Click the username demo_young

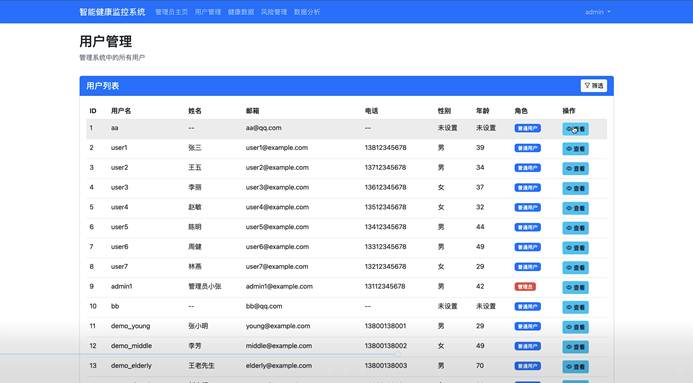click(130, 326)
